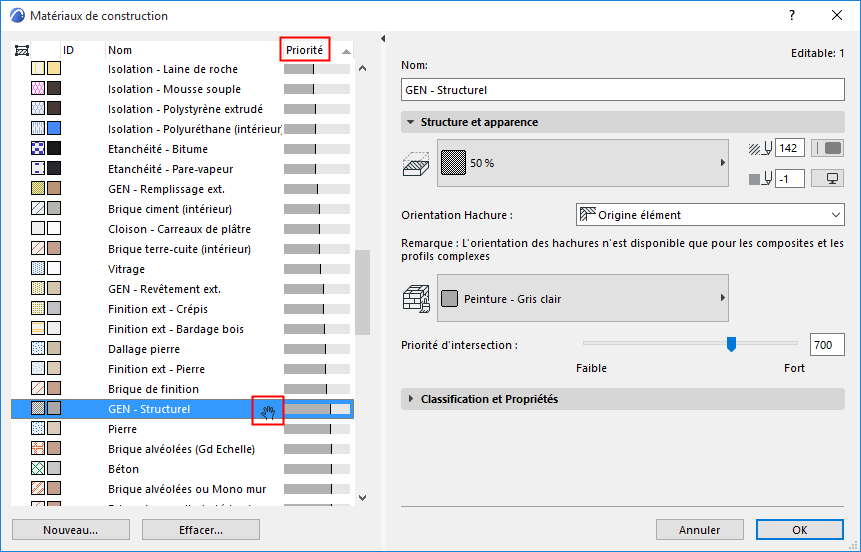The width and height of the screenshot is (861, 552).
Task: Click the fill icon of Vitrage row
Action: 38,269
